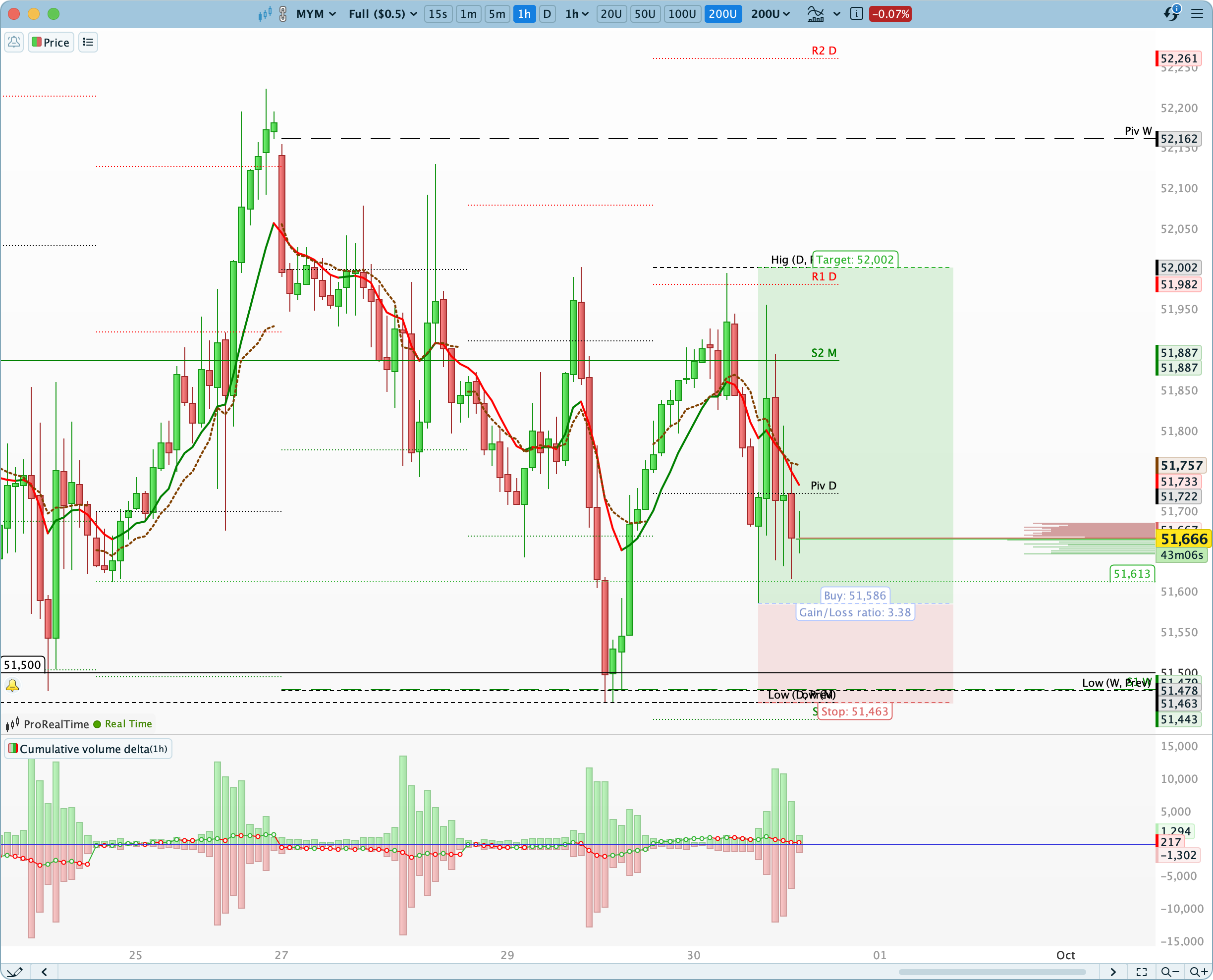Image resolution: width=1213 pixels, height=980 pixels.
Task: Select the D daily timeframe
Action: [547, 13]
